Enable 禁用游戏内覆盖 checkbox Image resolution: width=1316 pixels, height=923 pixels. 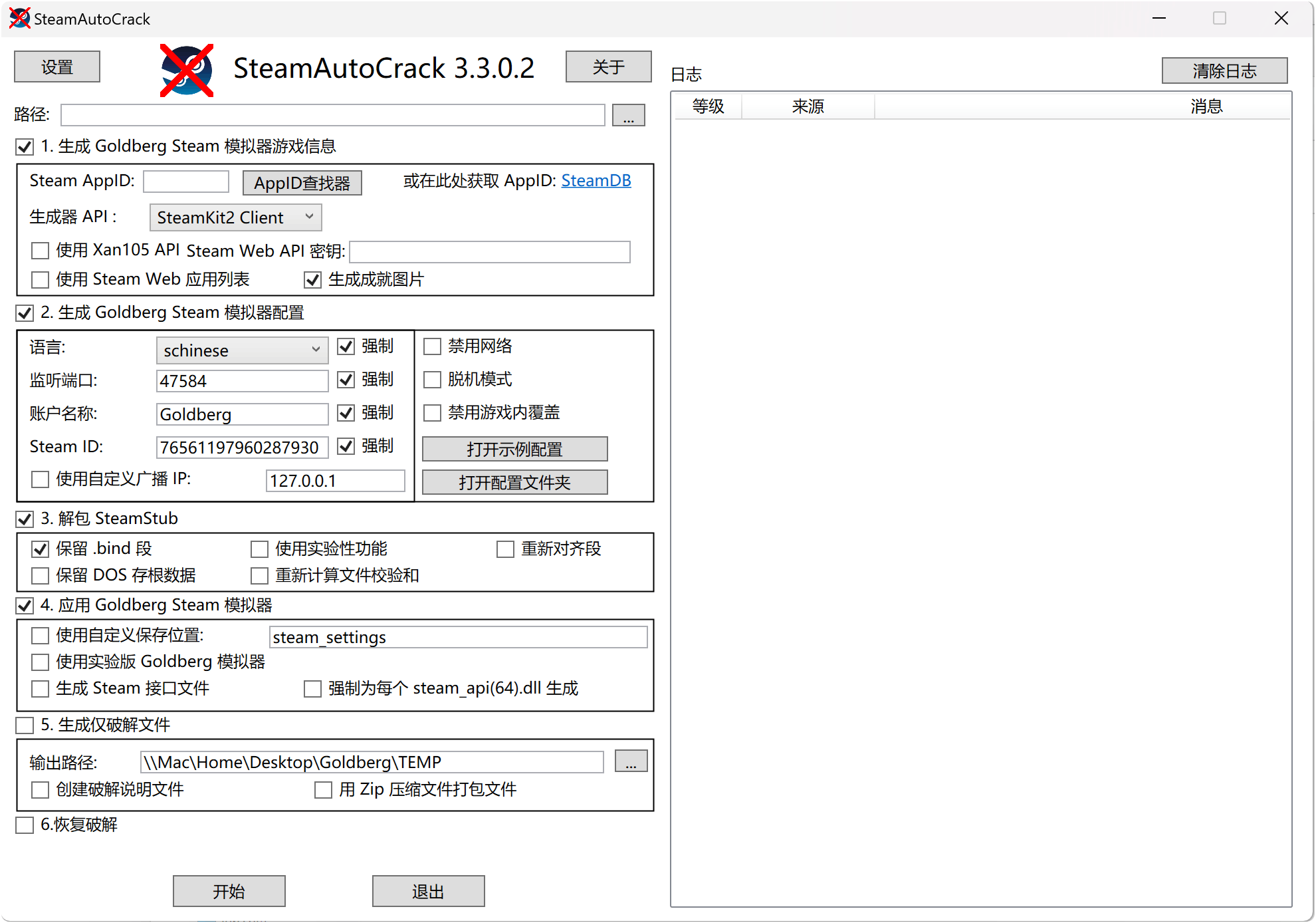(433, 413)
